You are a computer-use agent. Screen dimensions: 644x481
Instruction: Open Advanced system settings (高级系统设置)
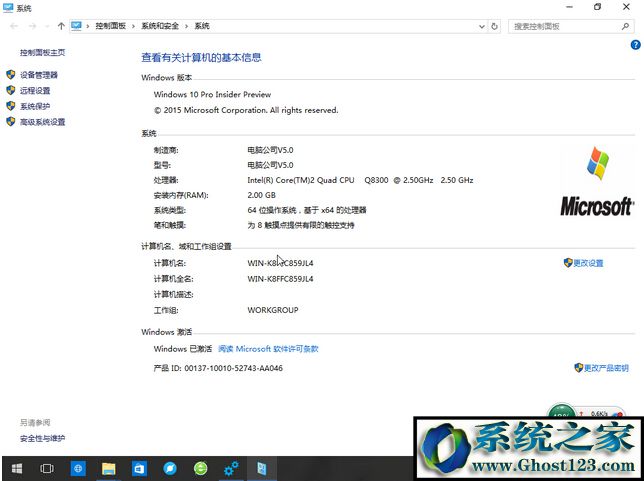click(x=43, y=122)
